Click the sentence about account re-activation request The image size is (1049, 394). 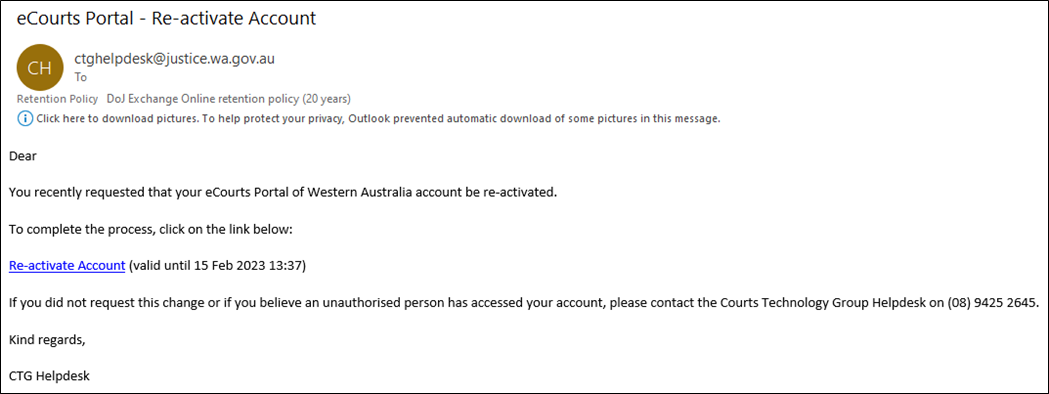(x=283, y=193)
